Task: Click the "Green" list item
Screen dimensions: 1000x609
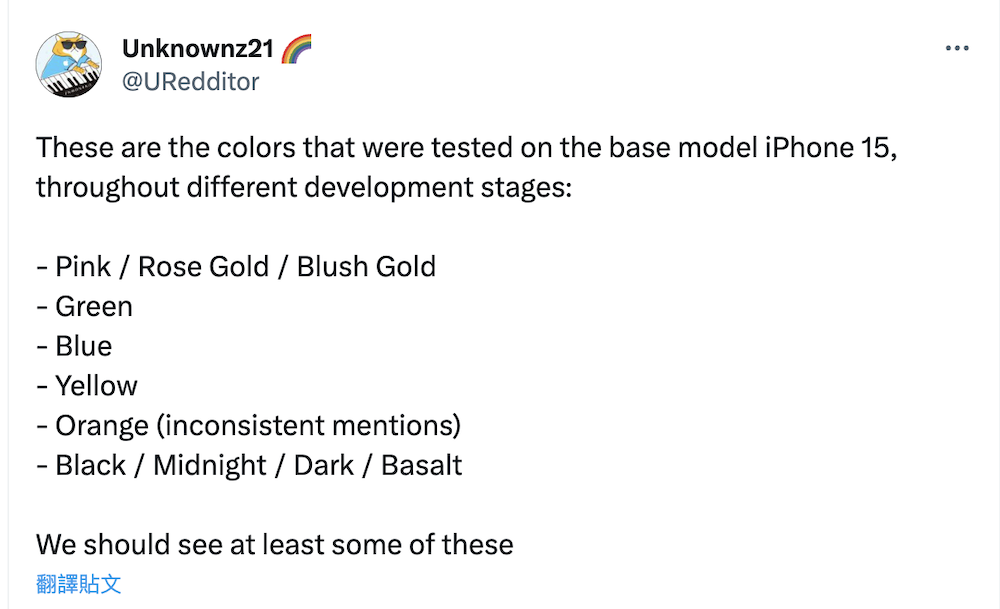Action: (x=93, y=306)
